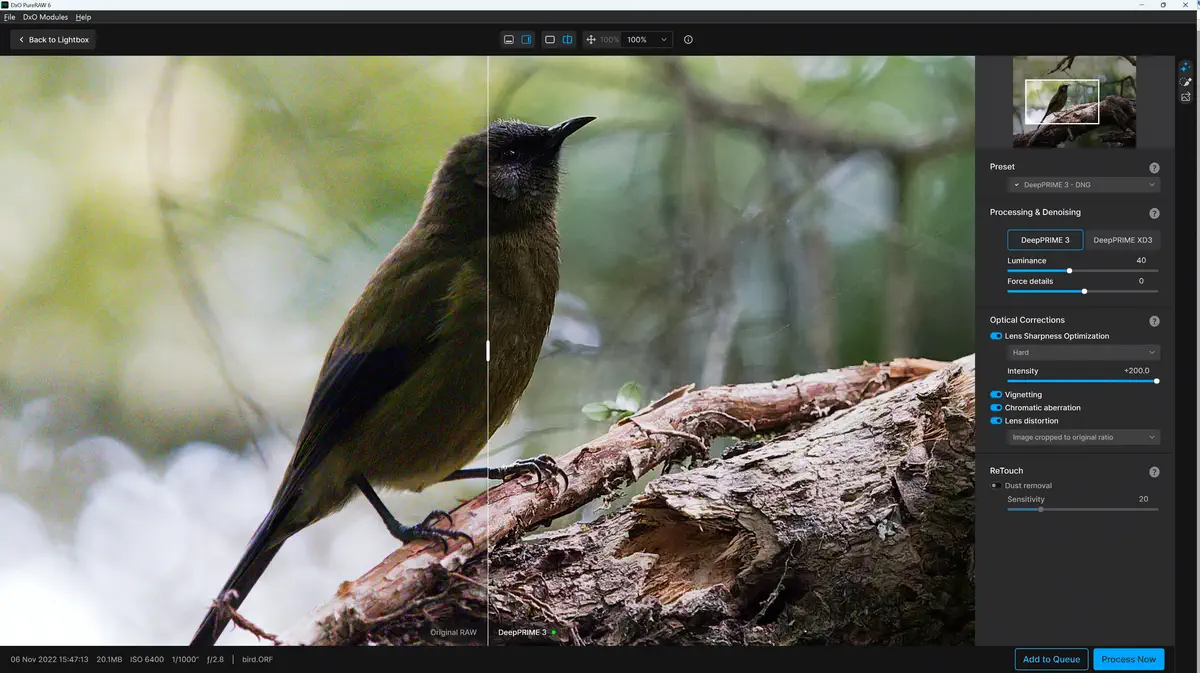Toggle the bottom filmstrip panel icon
The width and height of the screenshot is (1200, 673).
pyautogui.click(x=509, y=40)
